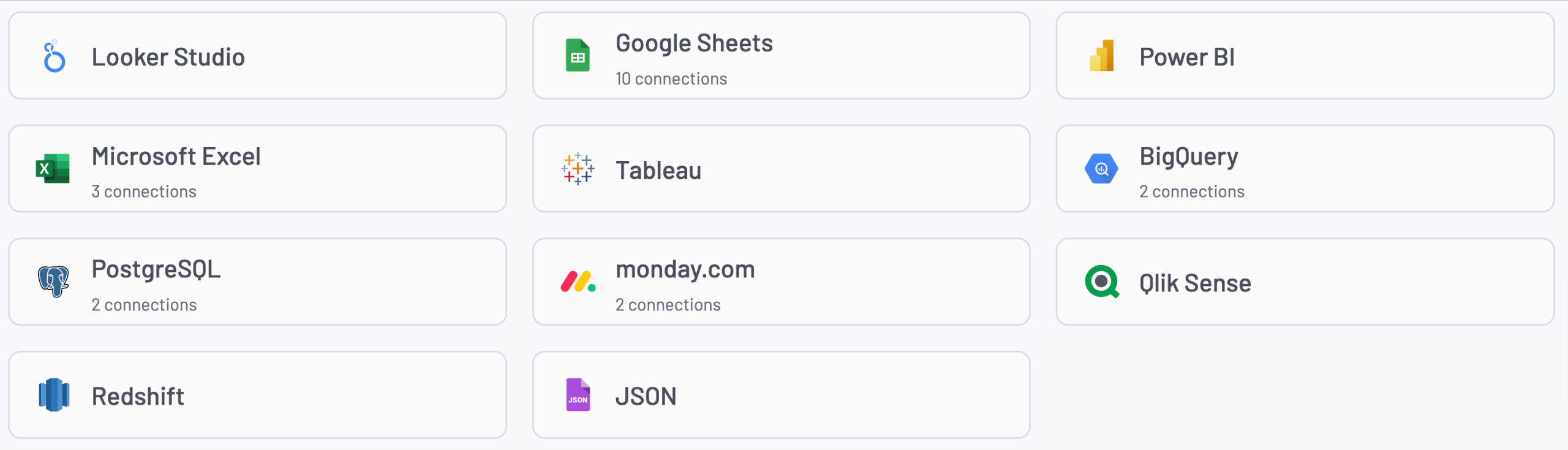Screen dimensions: 1568x450
Task: View Microsoft Excel 3 connections
Action: 144,192
